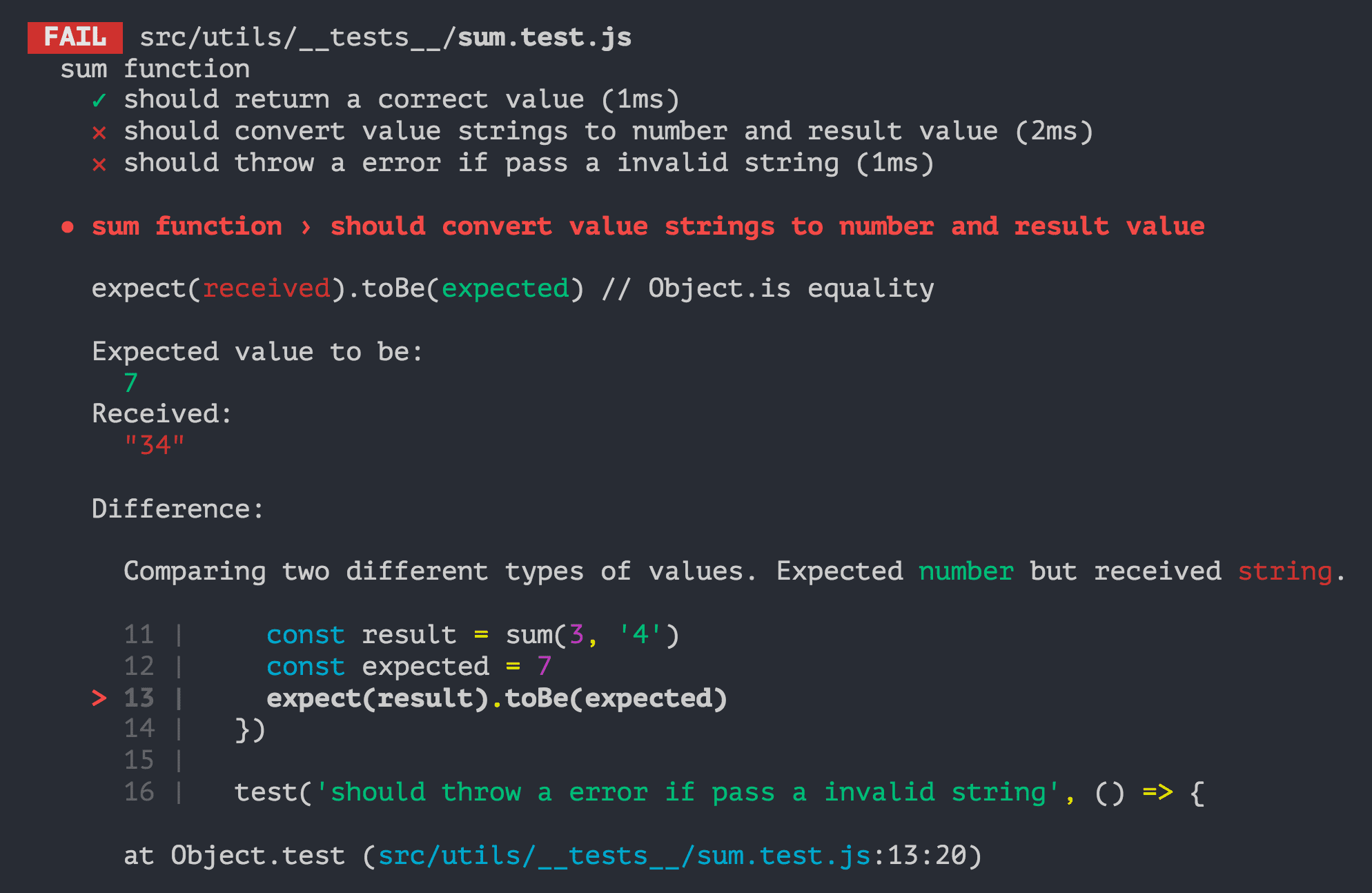Image resolution: width=1372 pixels, height=893 pixels.
Task: Click the red arrow marker at line 13
Action: click(99, 698)
